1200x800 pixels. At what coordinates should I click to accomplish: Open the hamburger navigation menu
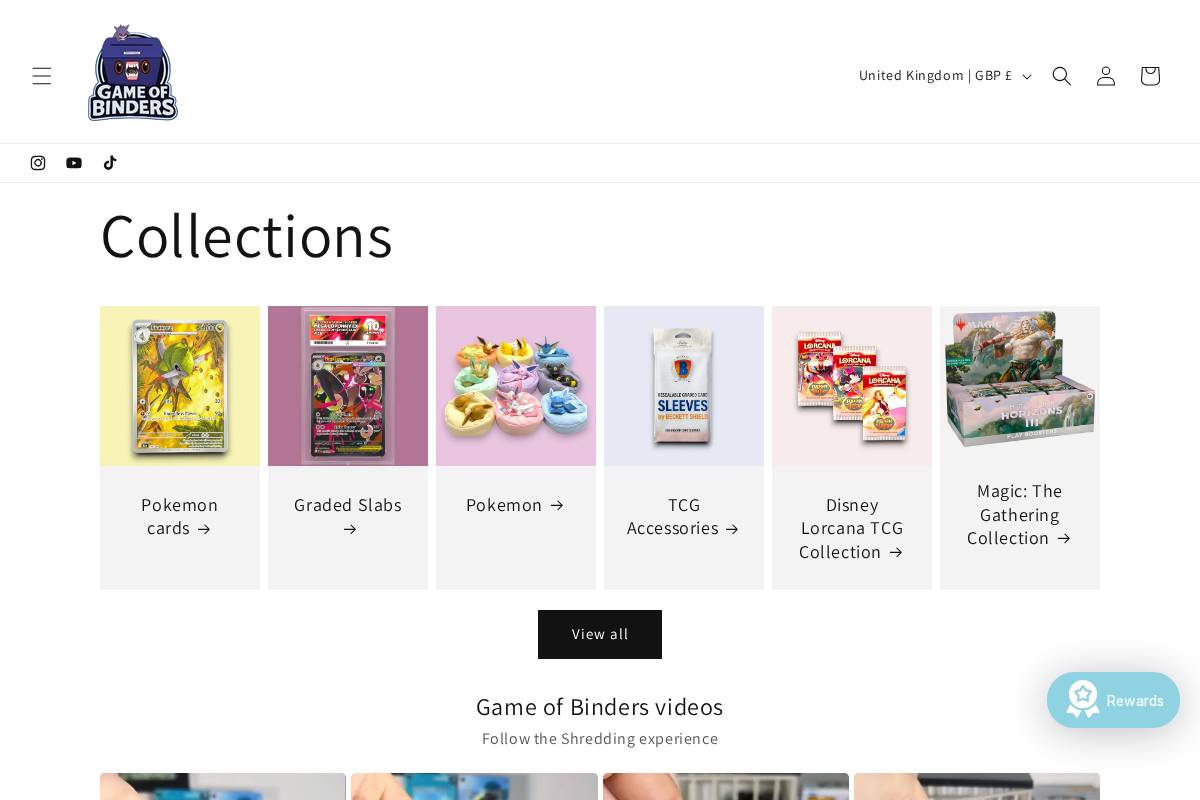[x=42, y=75]
